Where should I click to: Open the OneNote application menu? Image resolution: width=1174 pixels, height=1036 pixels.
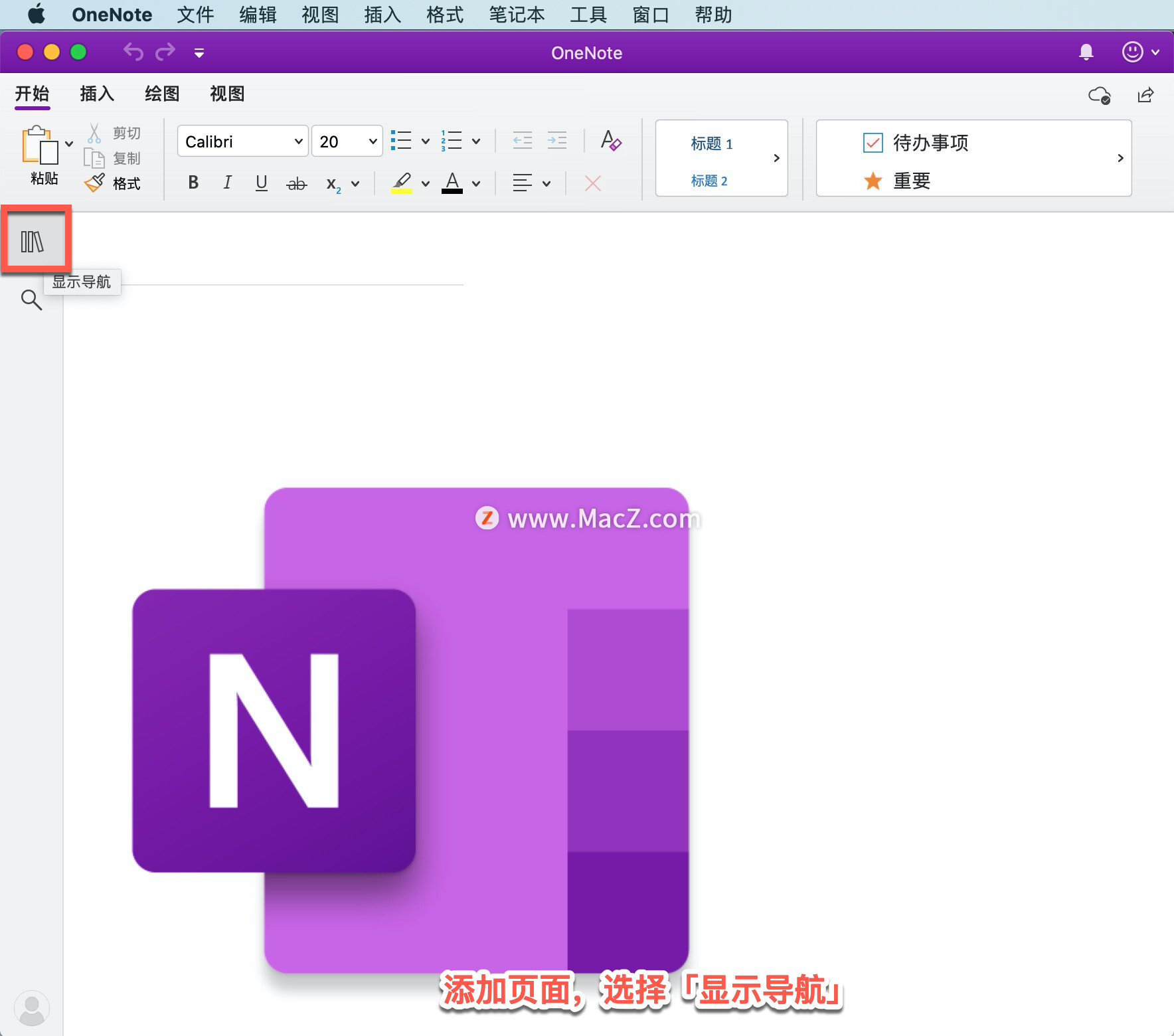(112, 15)
